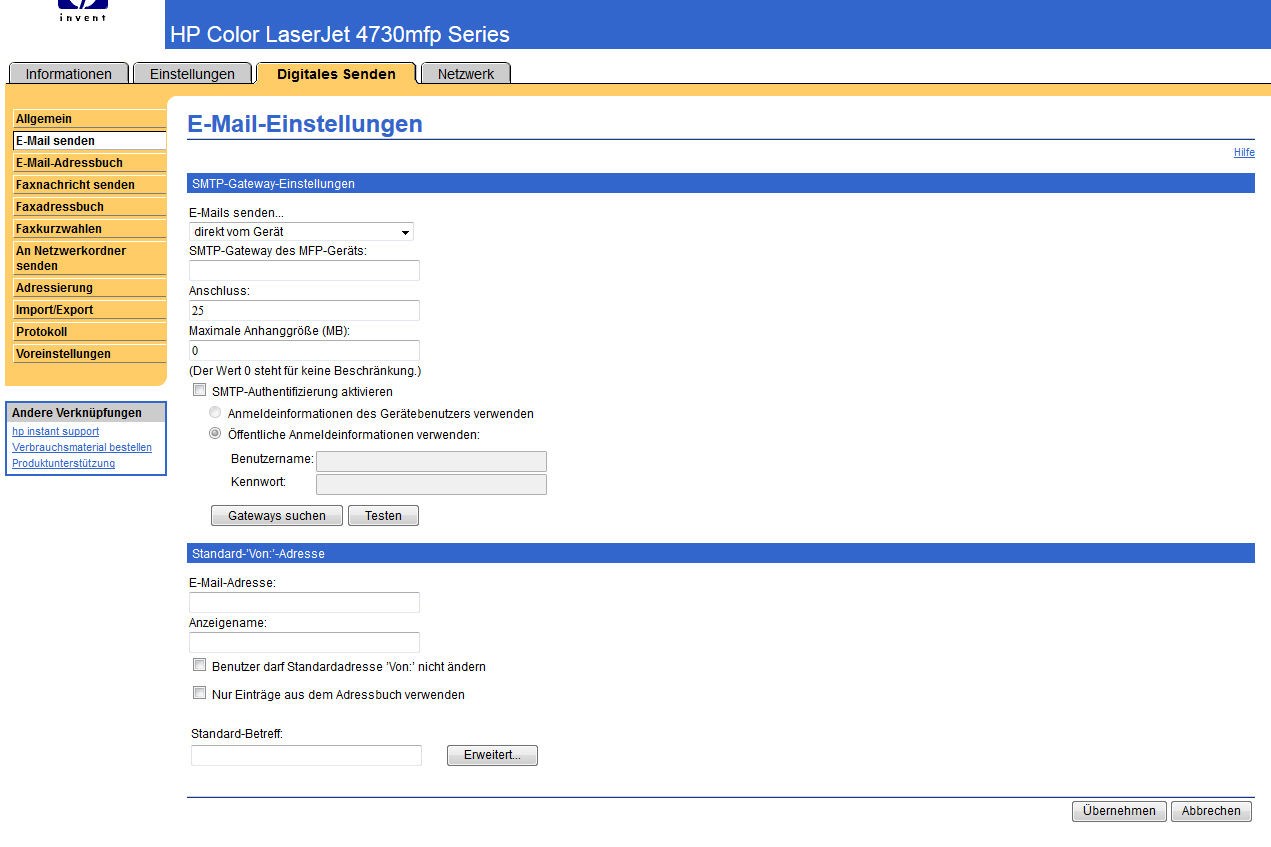
Task: Open the Produktunterstützung link
Action: [x=63, y=464]
